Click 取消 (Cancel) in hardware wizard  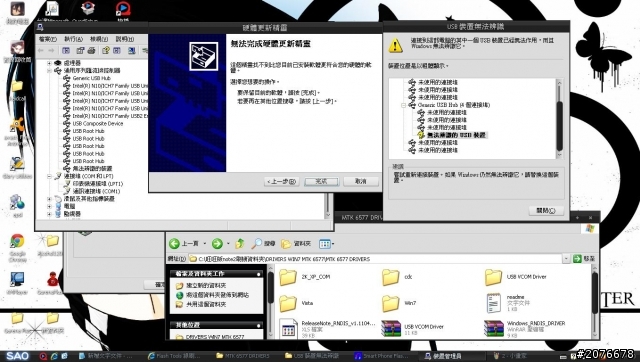click(361, 181)
